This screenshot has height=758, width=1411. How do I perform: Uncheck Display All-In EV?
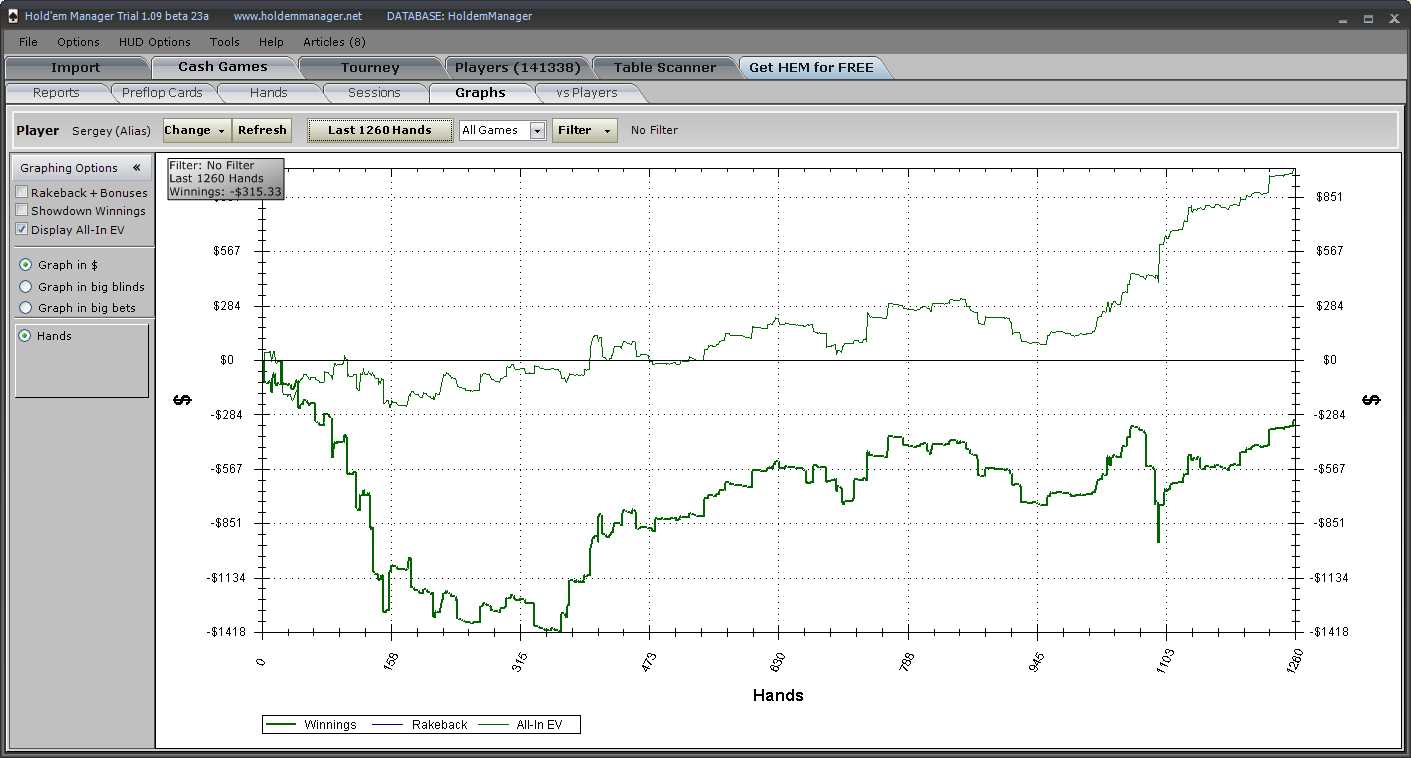(22, 230)
